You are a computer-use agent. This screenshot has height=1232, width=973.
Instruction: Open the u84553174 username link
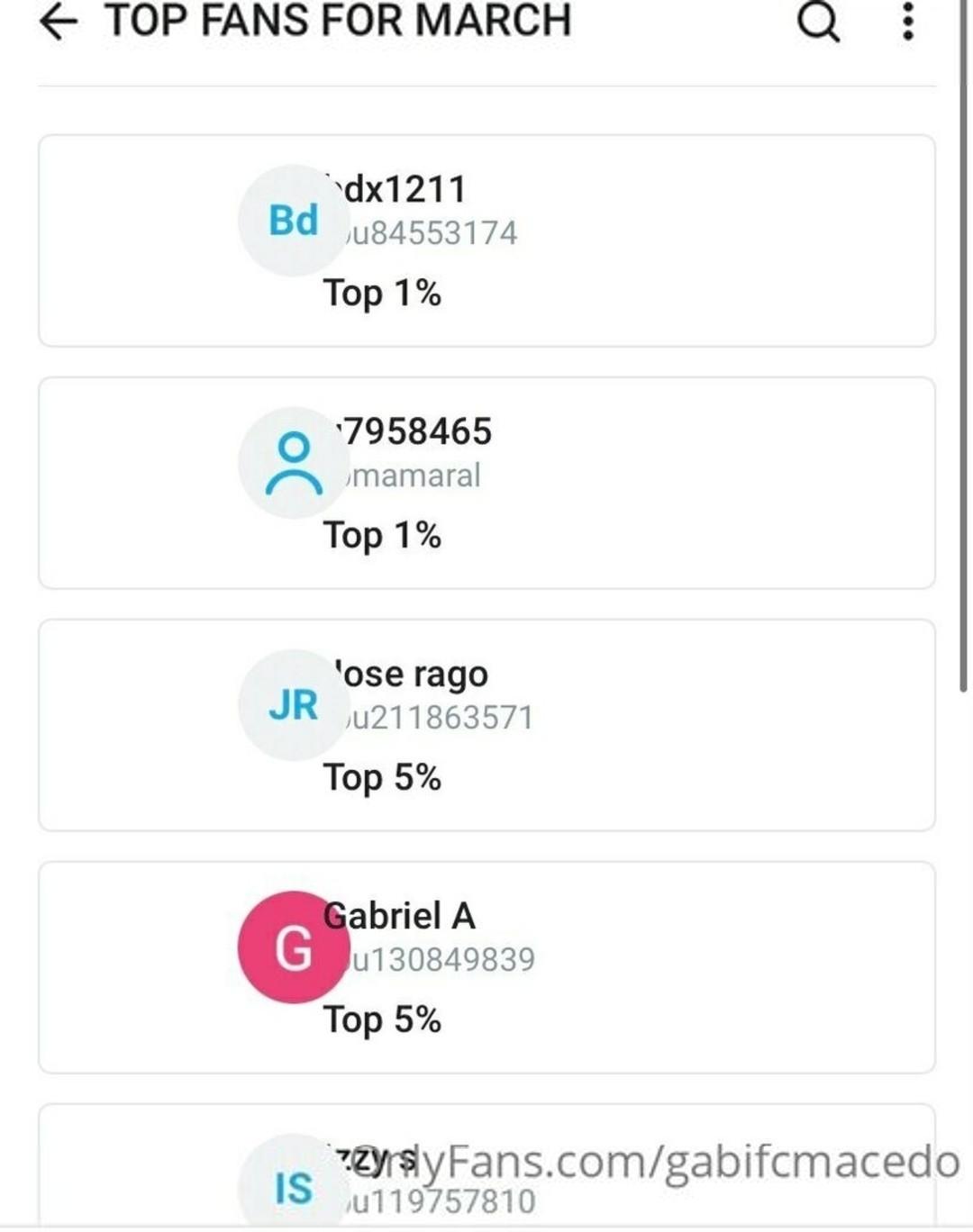pyautogui.click(x=431, y=233)
